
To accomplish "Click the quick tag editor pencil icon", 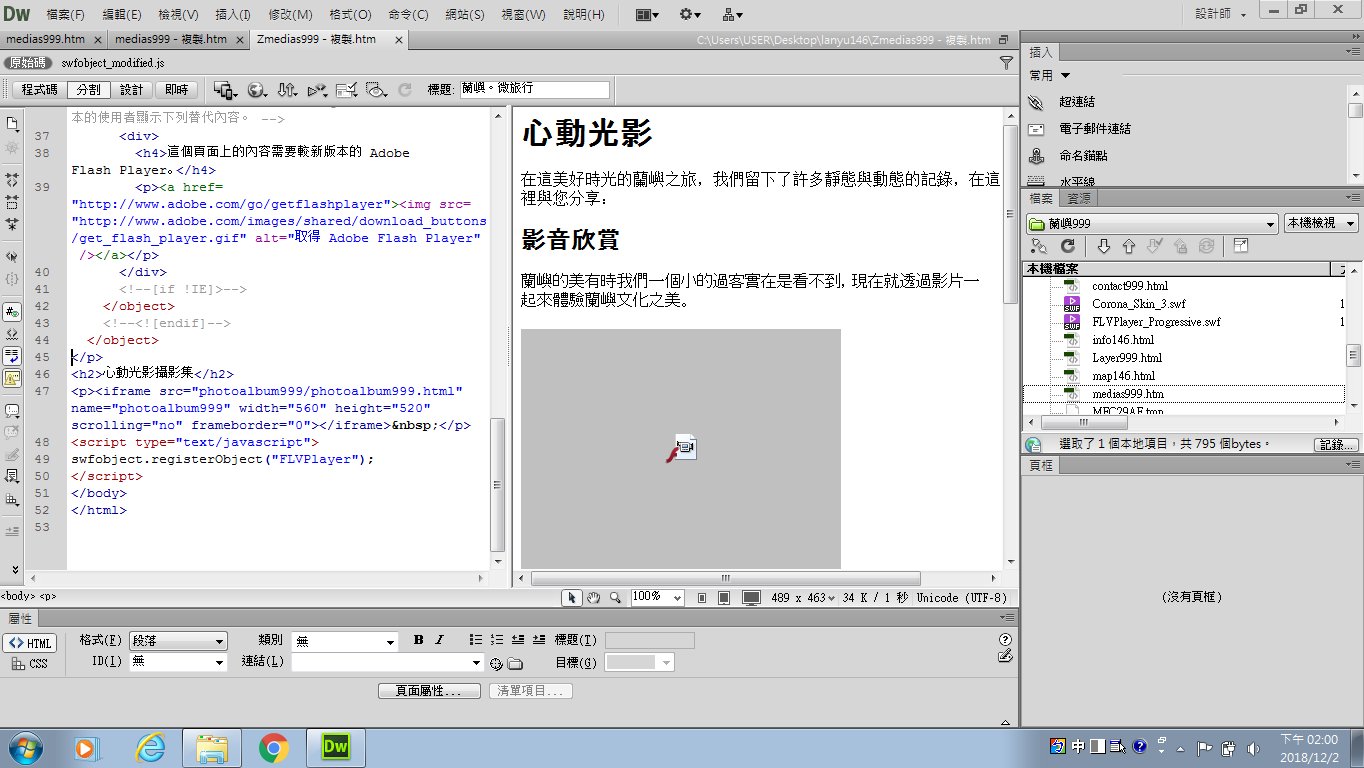I will pyautogui.click(x=1005, y=656).
